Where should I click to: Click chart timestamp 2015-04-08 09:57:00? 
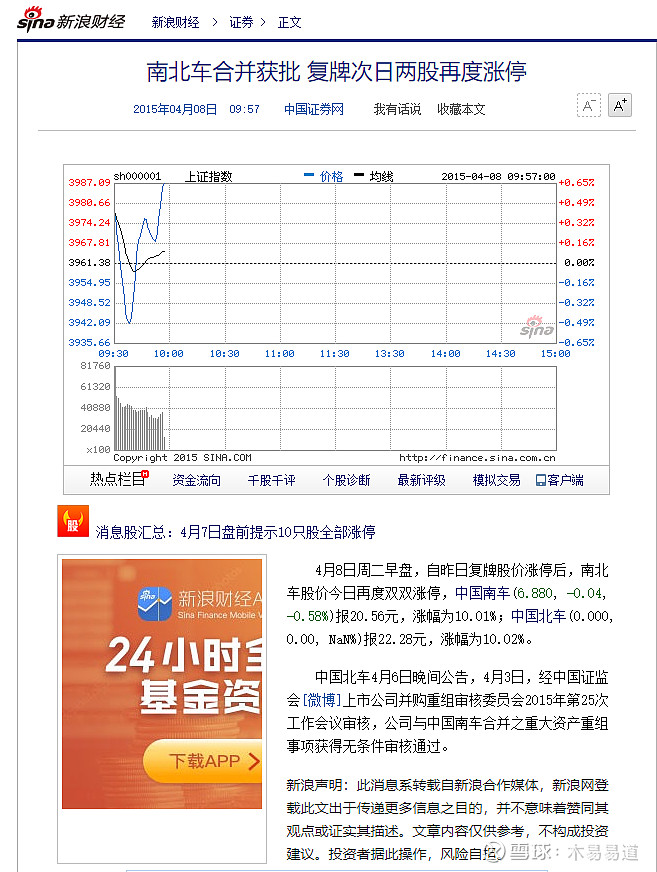tap(498, 176)
